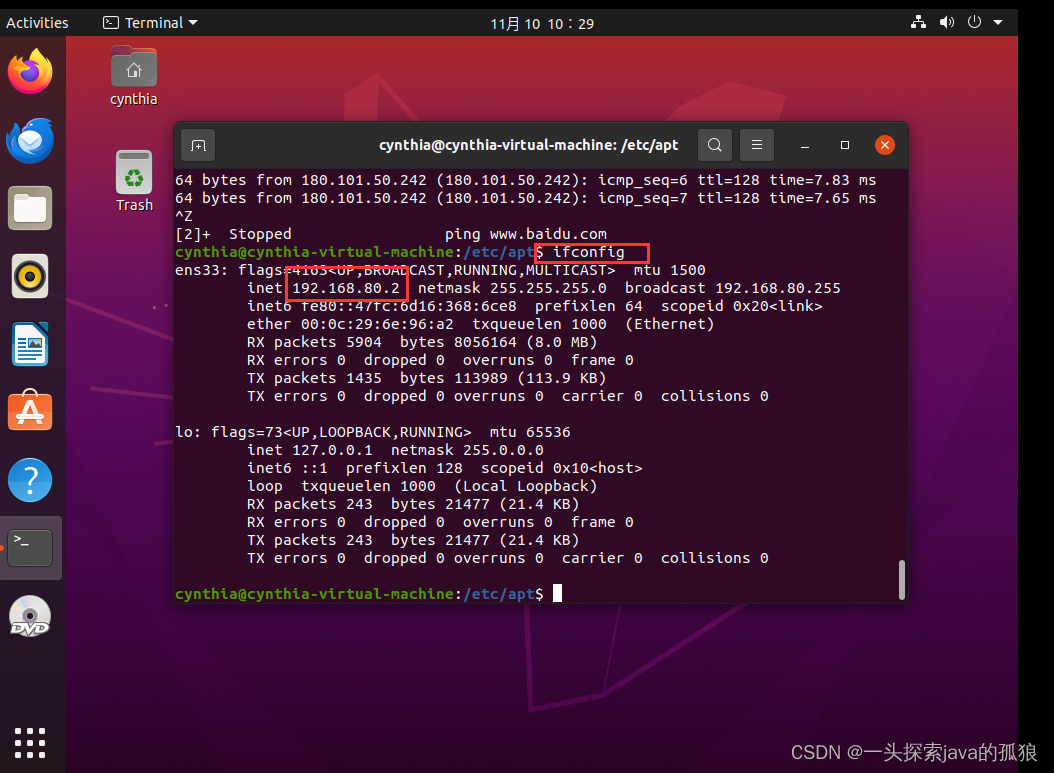Viewport: 1054px width, 773px height.
Task: Open Ubuntu Software store
Action: (30, 412)
